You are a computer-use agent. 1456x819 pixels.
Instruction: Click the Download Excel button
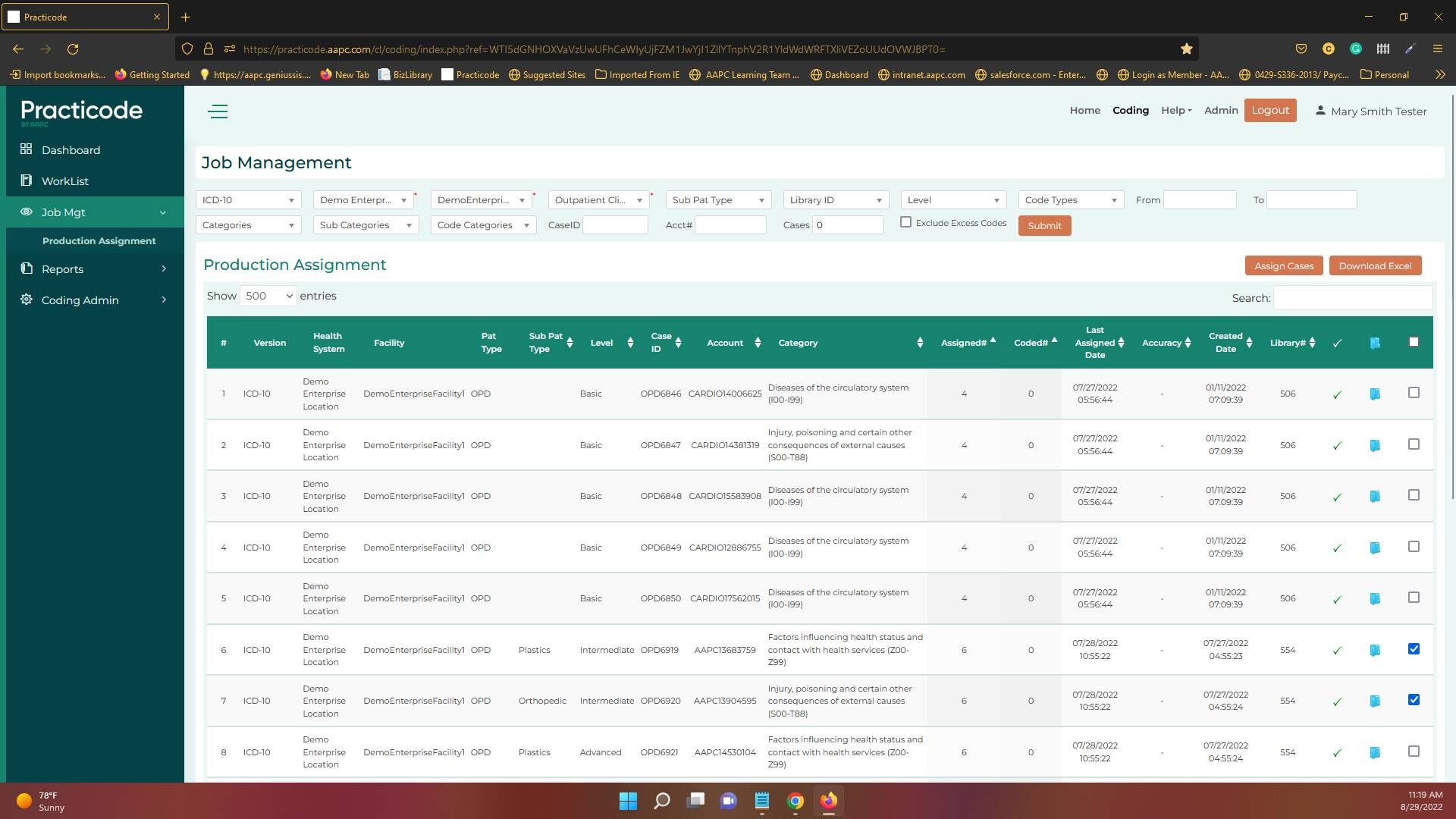tap(1374, 266)
